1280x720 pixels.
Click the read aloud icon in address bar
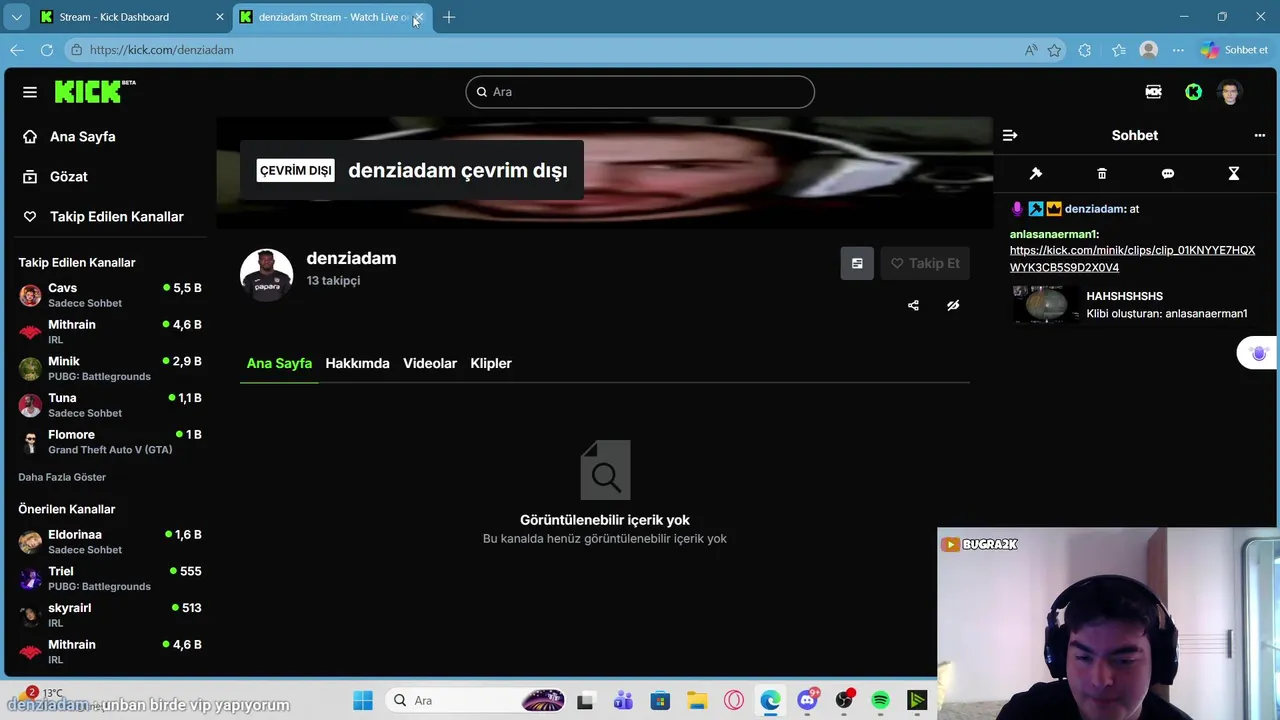(1031, 50)
